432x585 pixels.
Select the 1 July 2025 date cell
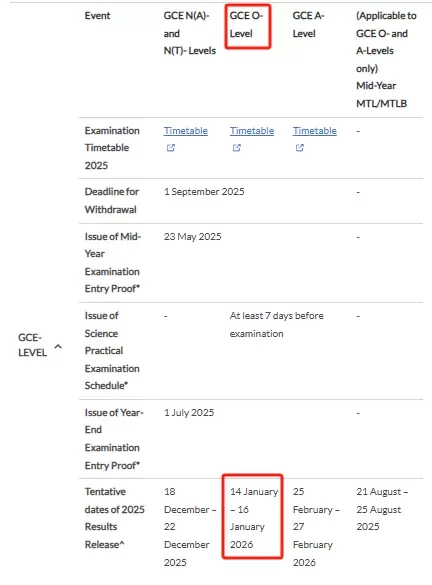pyautogui.click(x=189, y=413)
